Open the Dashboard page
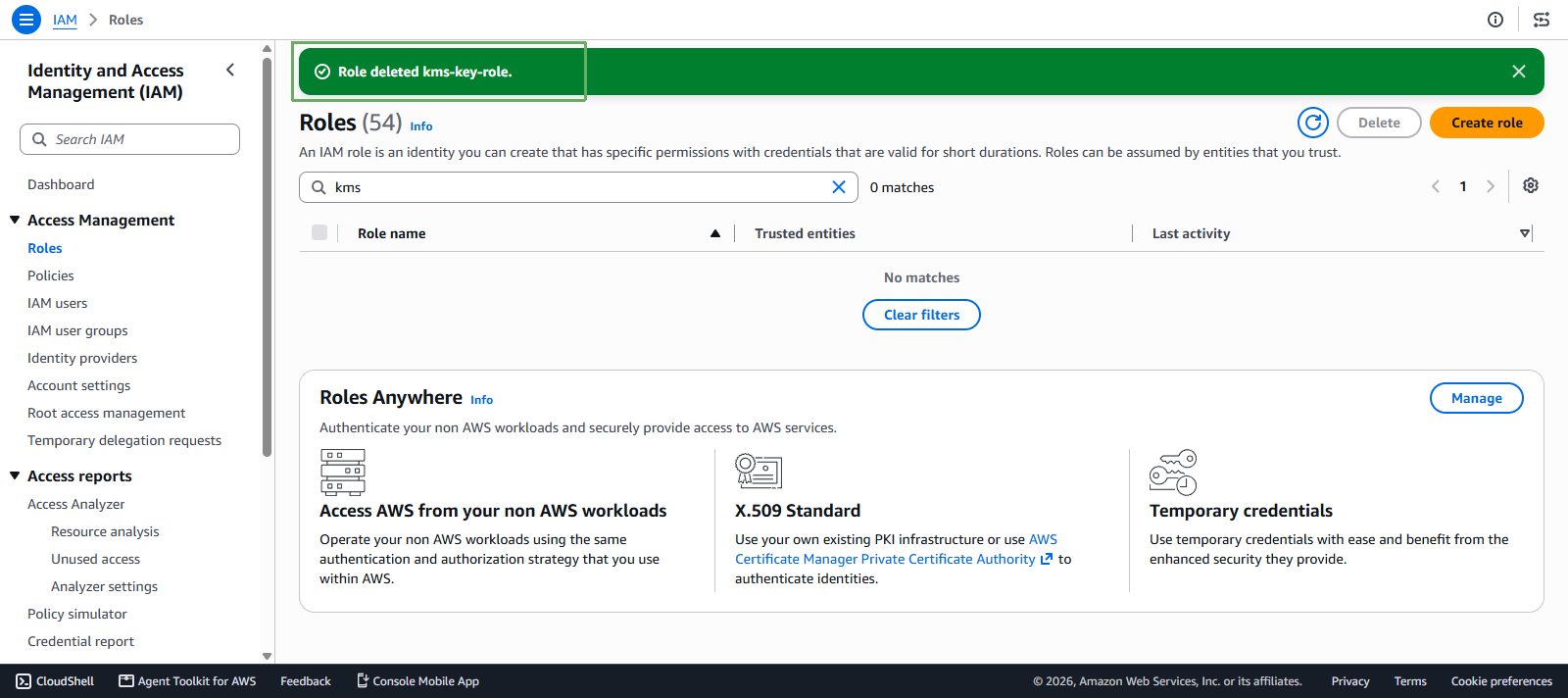The height and width of the screenshot is (698, 1568). [x=61, y=184]
